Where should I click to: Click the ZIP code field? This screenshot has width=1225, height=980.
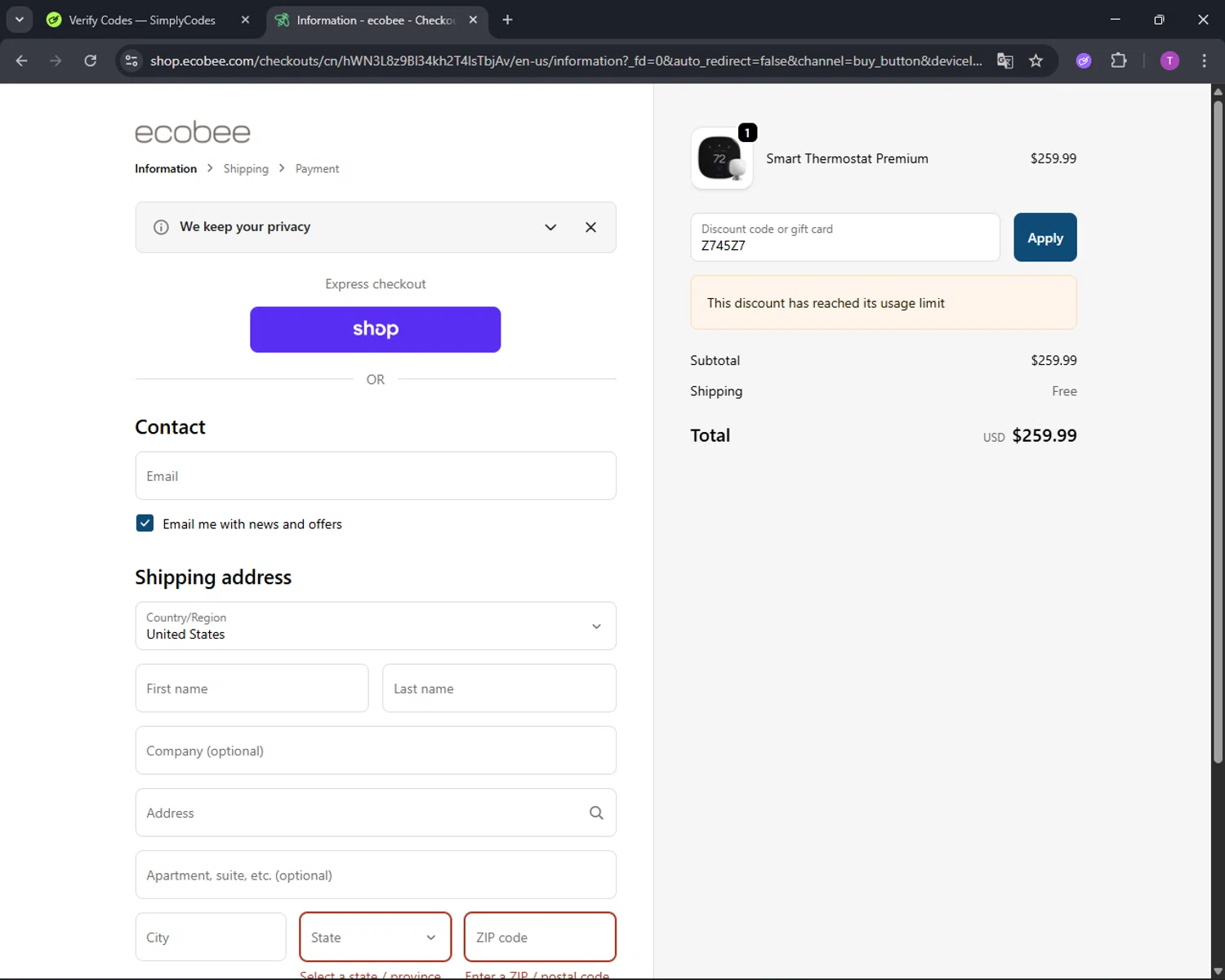[540, 937]
